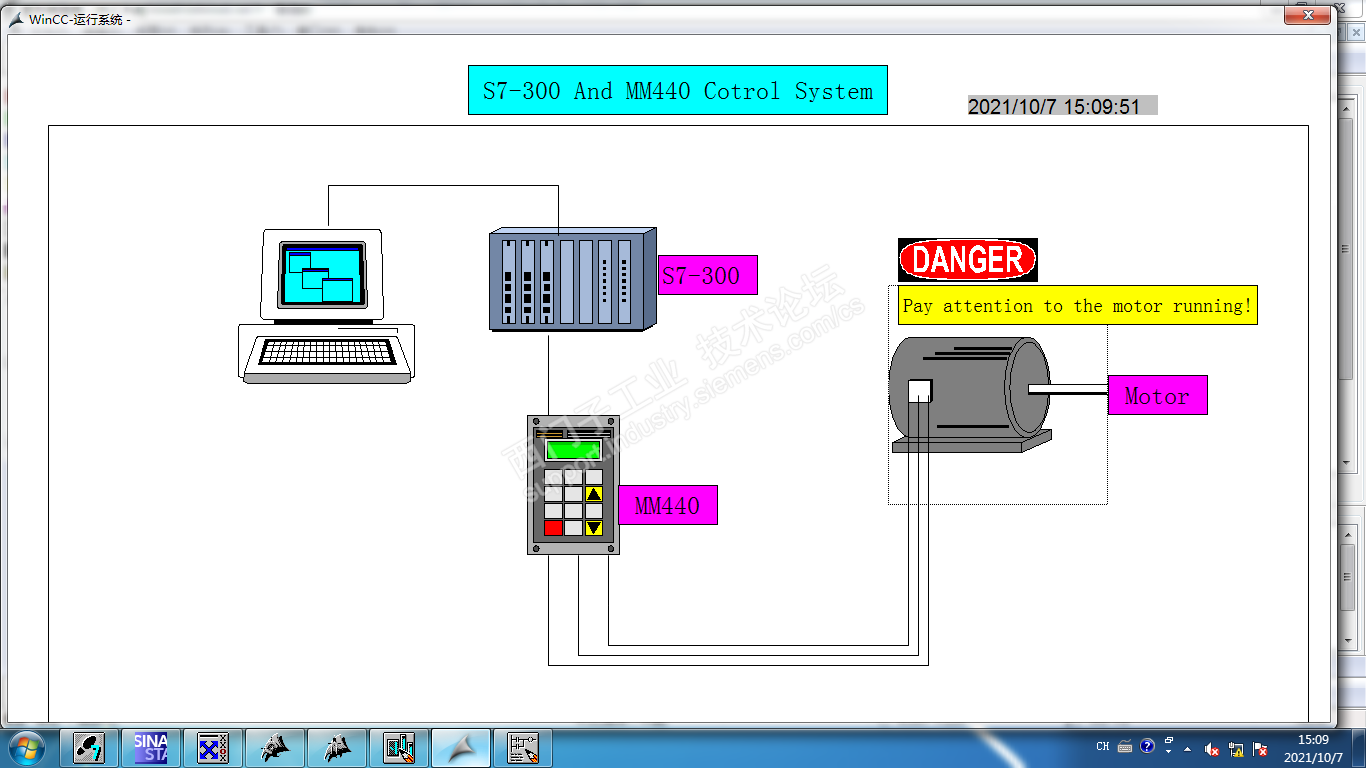1366x768 pixels.
Task: Open the SINAMICS STARTER taskbar icon
Action: [151, 748]
